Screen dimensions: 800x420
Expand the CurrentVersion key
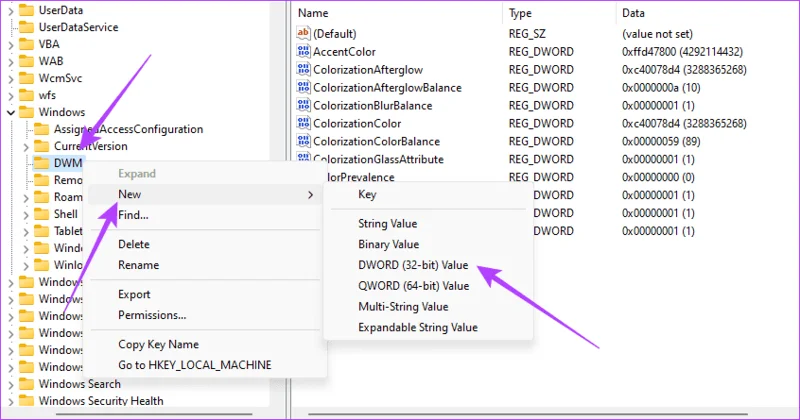pyautogui.click(x=26, y=146)
